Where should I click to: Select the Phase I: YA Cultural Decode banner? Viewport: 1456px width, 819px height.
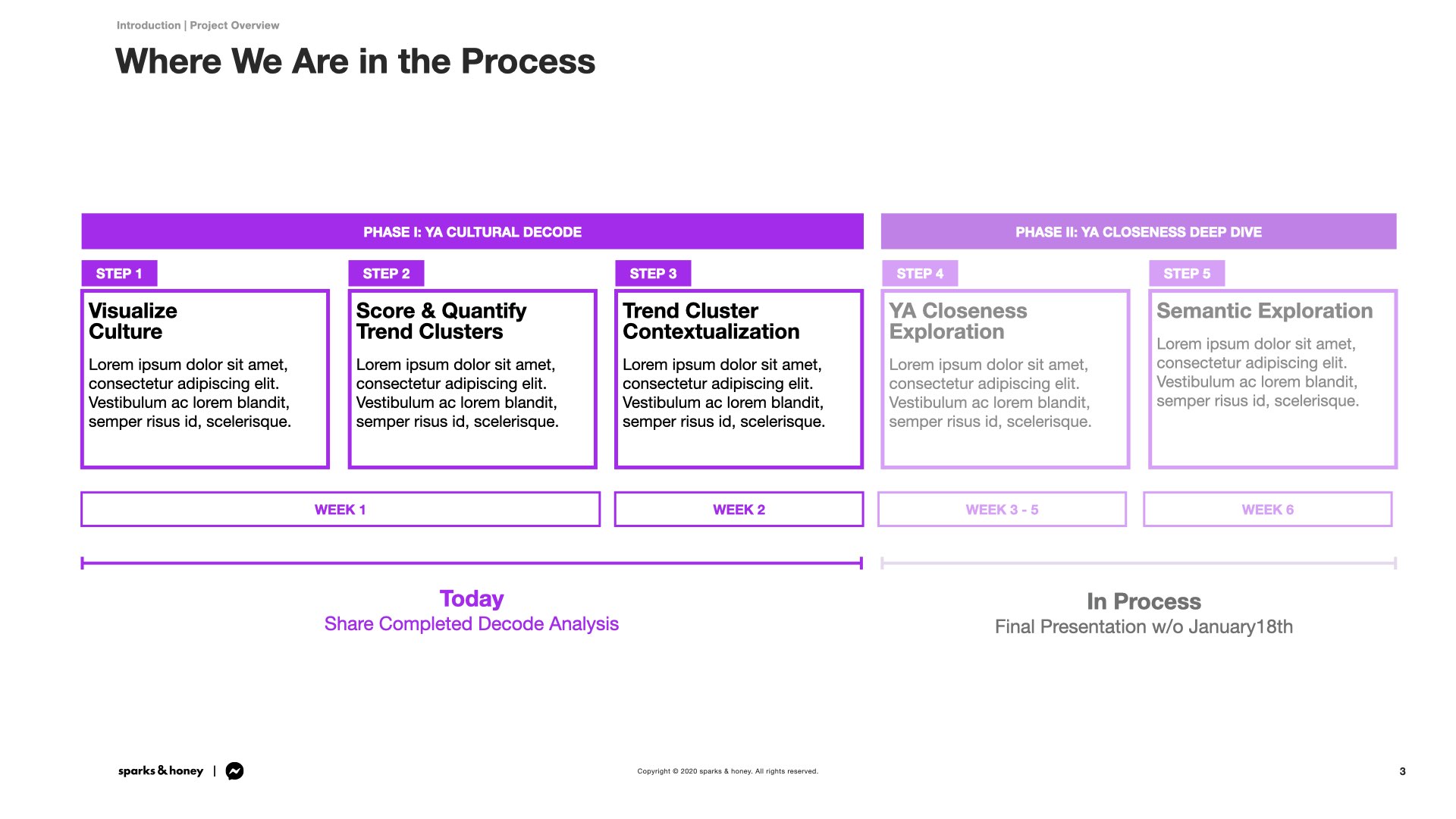point(472,232)
